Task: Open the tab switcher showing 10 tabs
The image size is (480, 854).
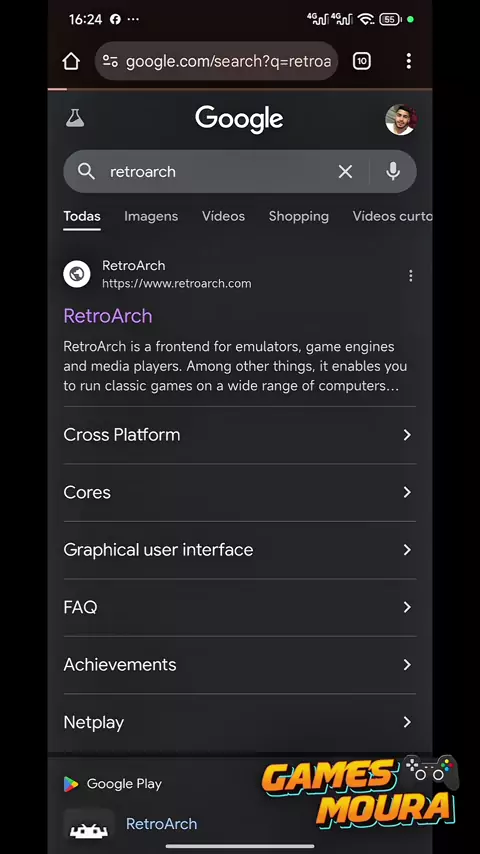Action: 362,61
